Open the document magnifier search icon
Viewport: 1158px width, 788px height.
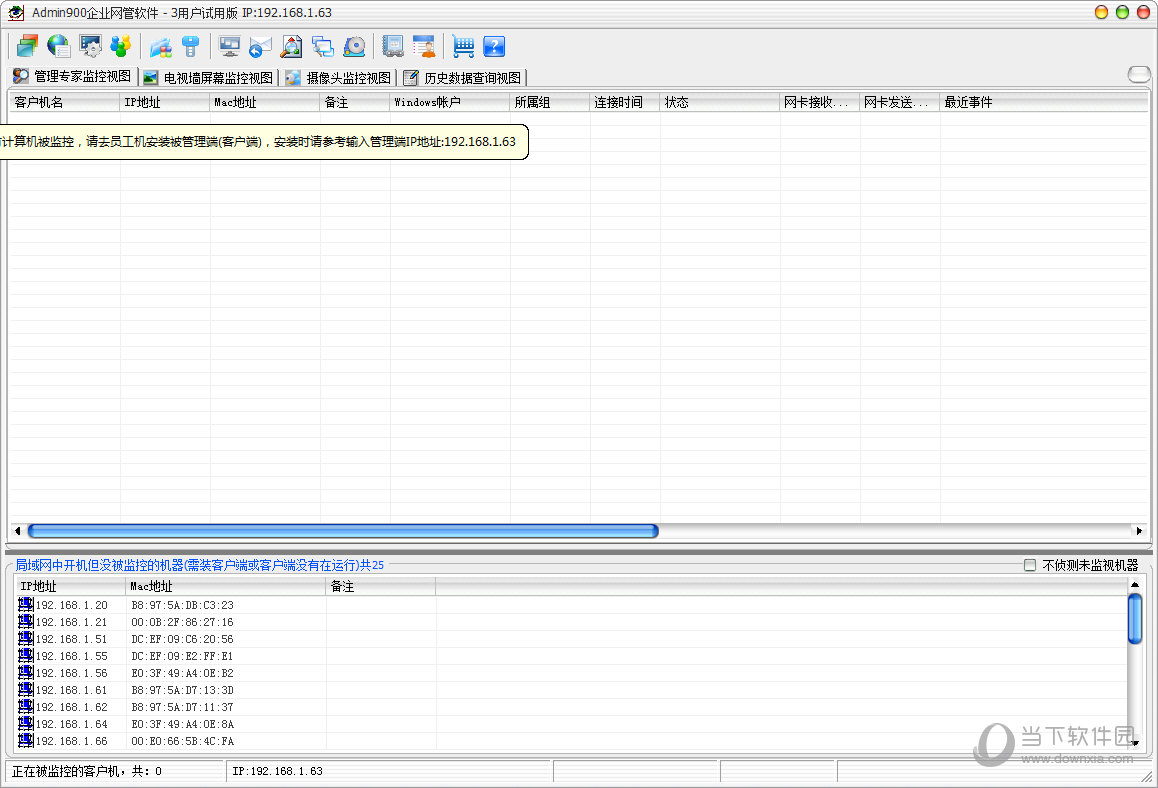point(291,47)
